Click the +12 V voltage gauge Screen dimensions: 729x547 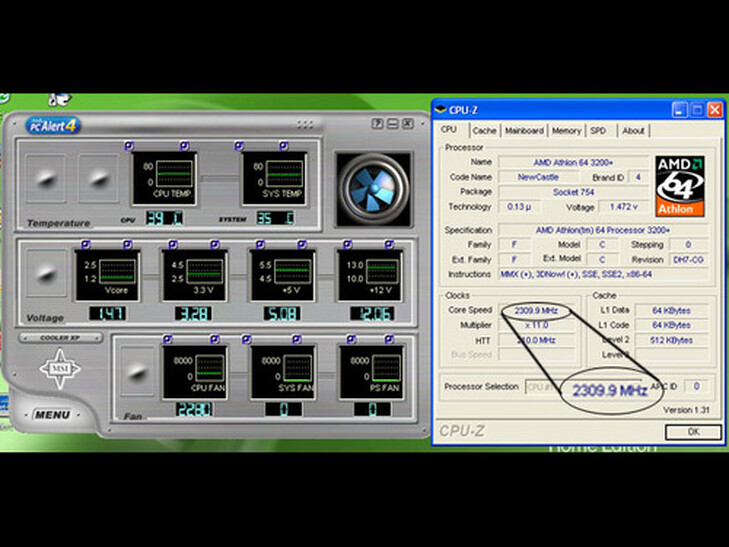tap(370, 276)
